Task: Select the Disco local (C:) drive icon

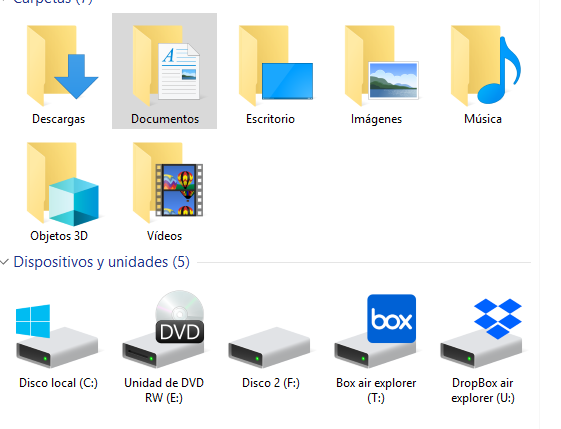Action: pyautogui.click(x=57, y=336)
